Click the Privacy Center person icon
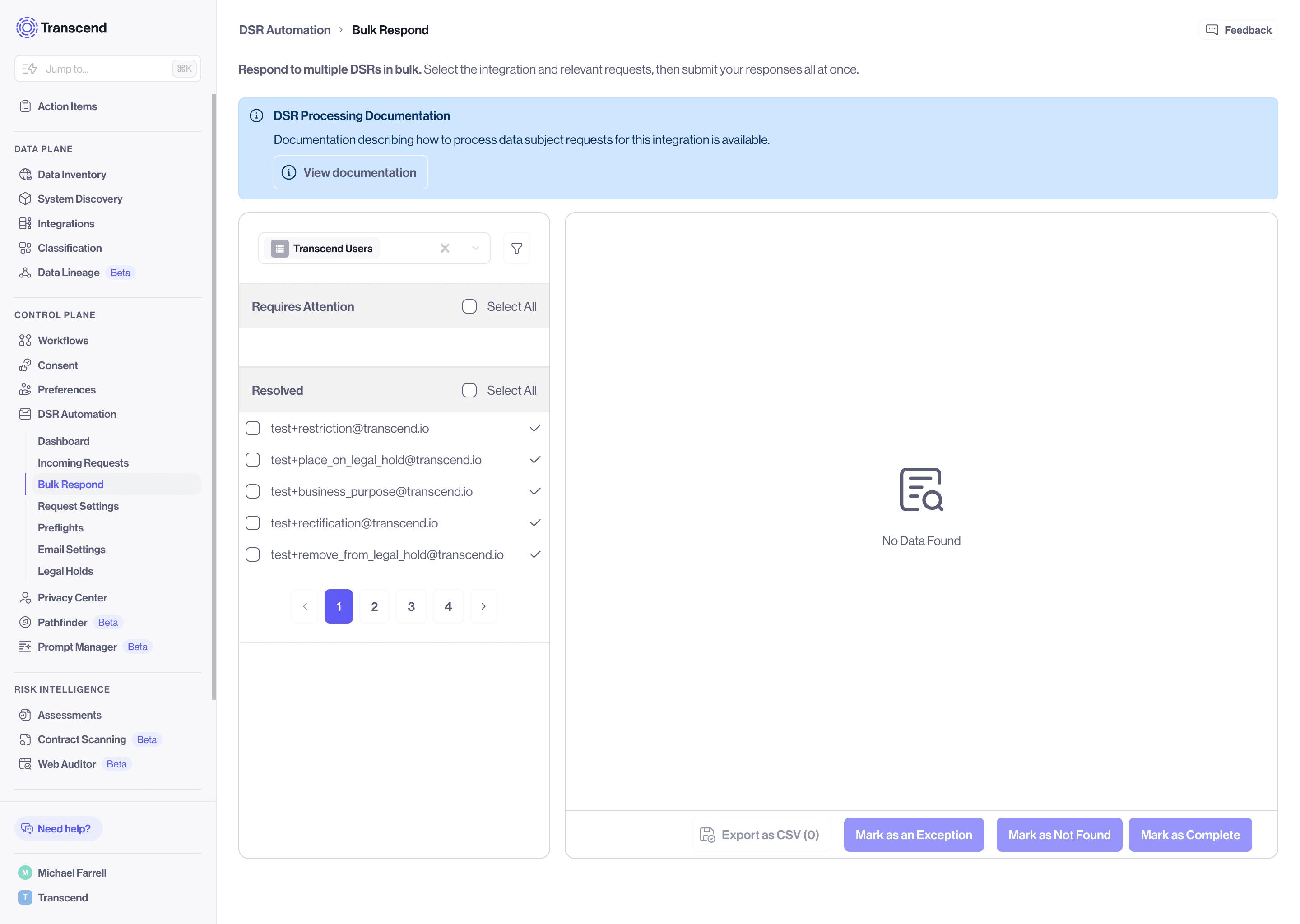The height and width of the screenshot is (924, 1300). (25, 597)
